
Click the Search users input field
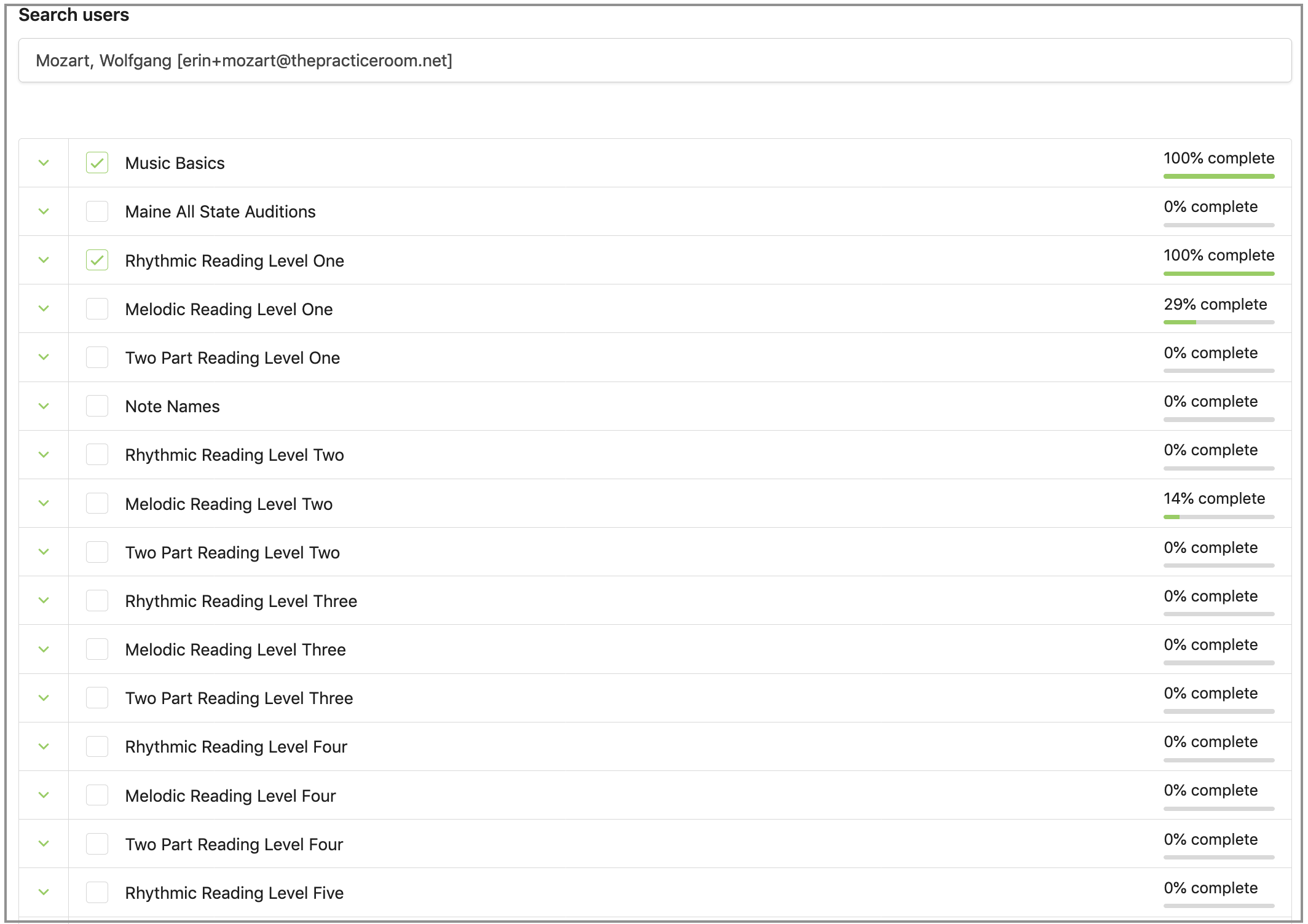coord(655,60)
